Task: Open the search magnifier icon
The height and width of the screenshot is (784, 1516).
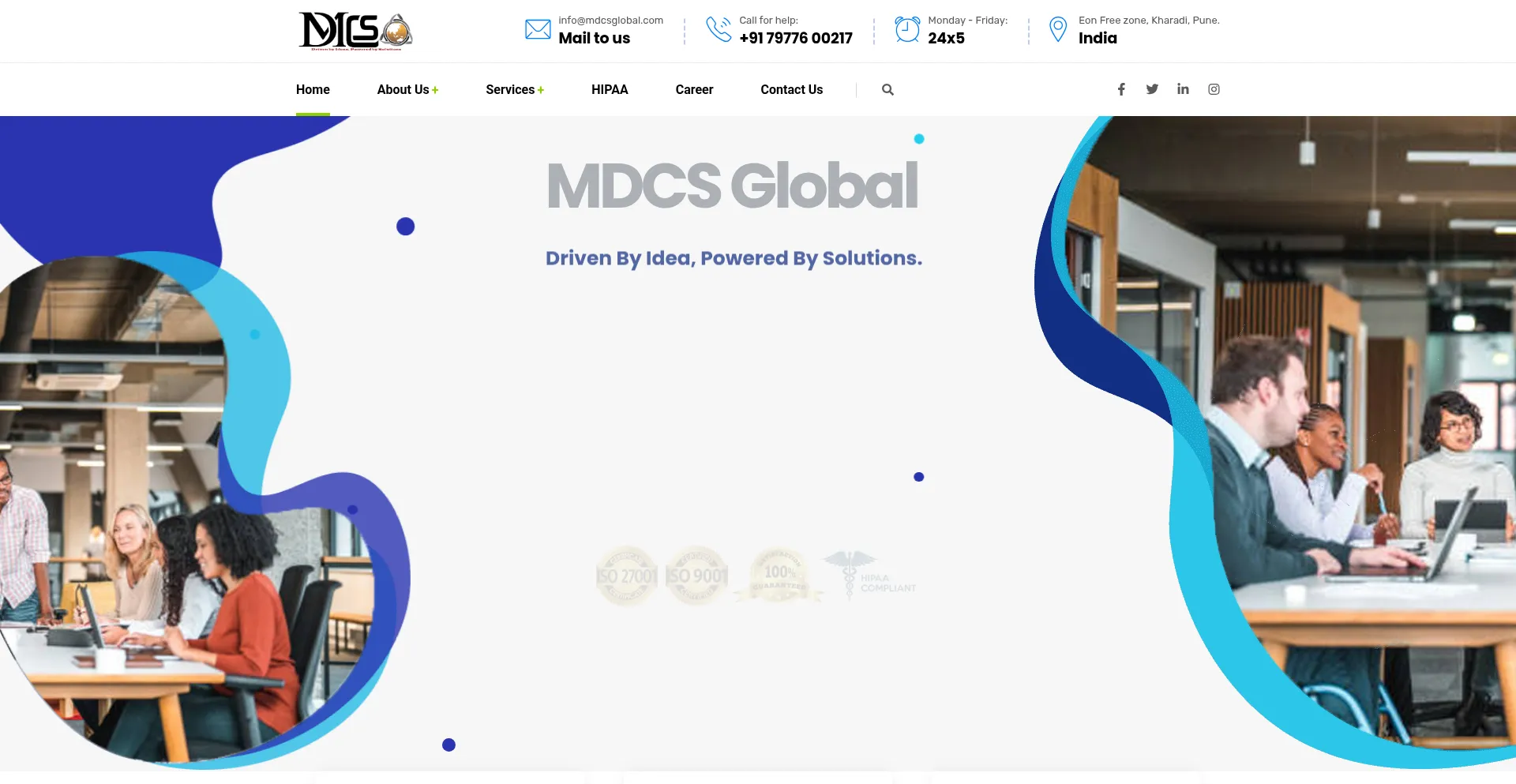Action: [x=887, y=90]
